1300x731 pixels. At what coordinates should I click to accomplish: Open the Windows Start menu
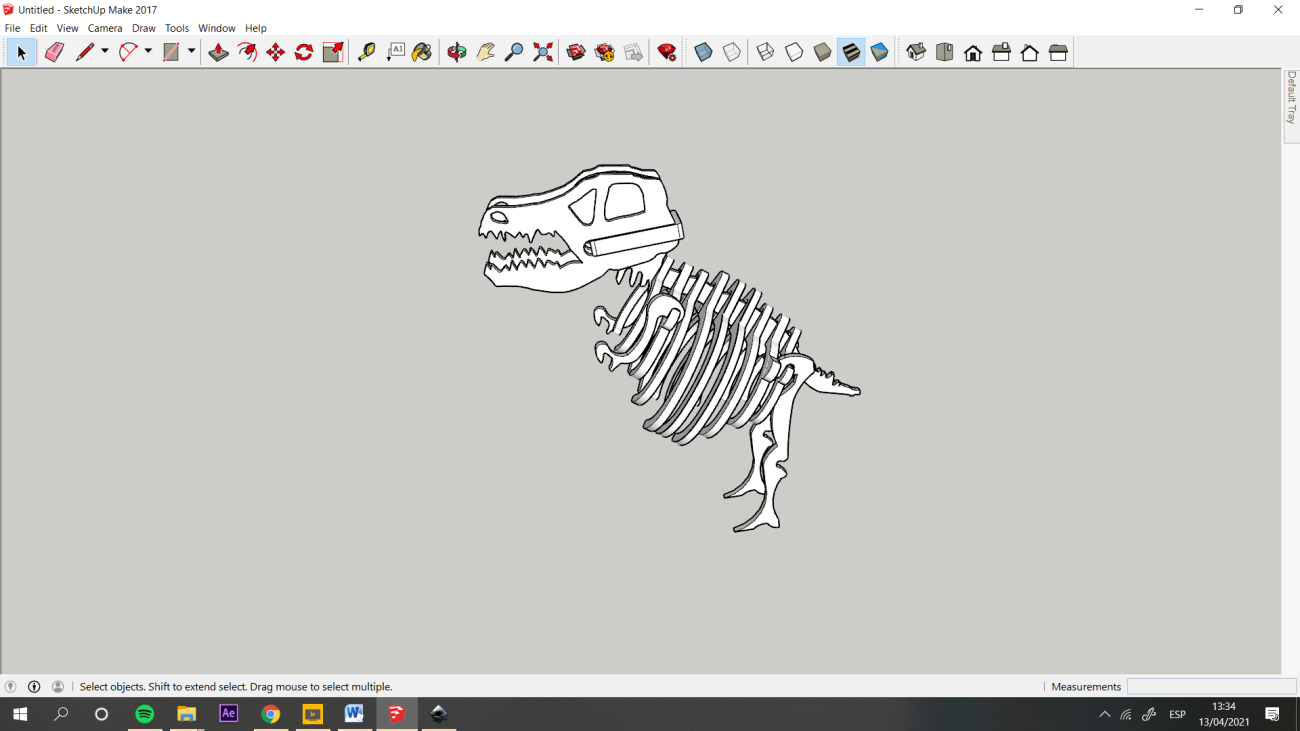(x=20, y=714)
